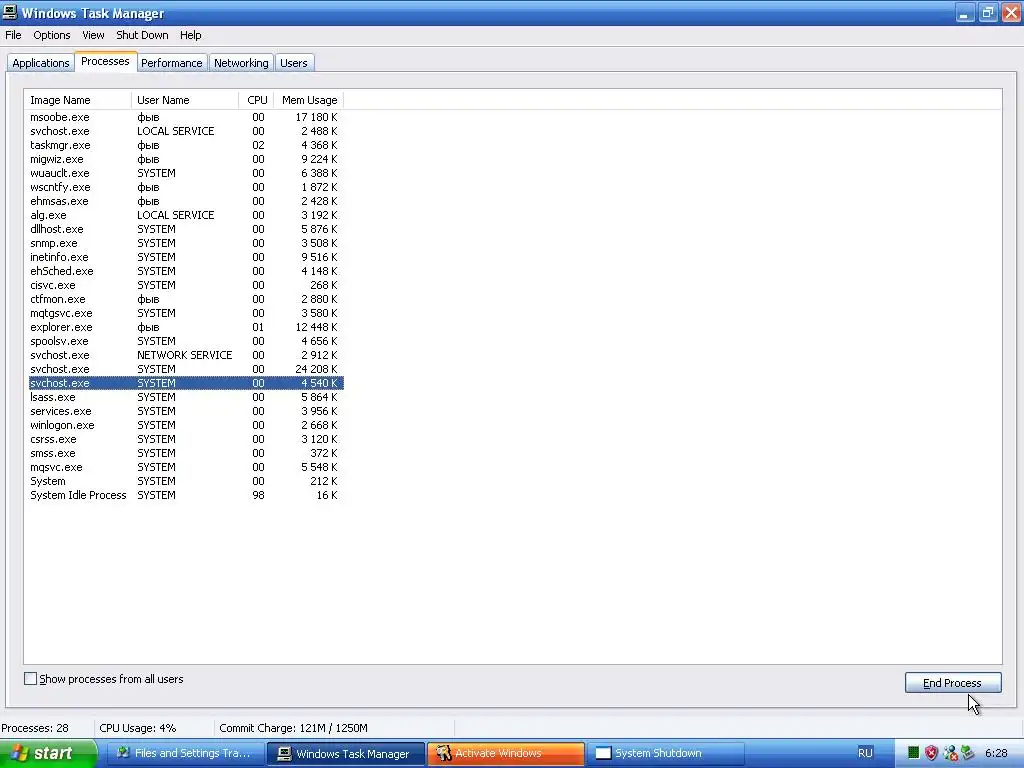Select the taskmgr.exe process

pyautogui.click(x=185, y=145)
